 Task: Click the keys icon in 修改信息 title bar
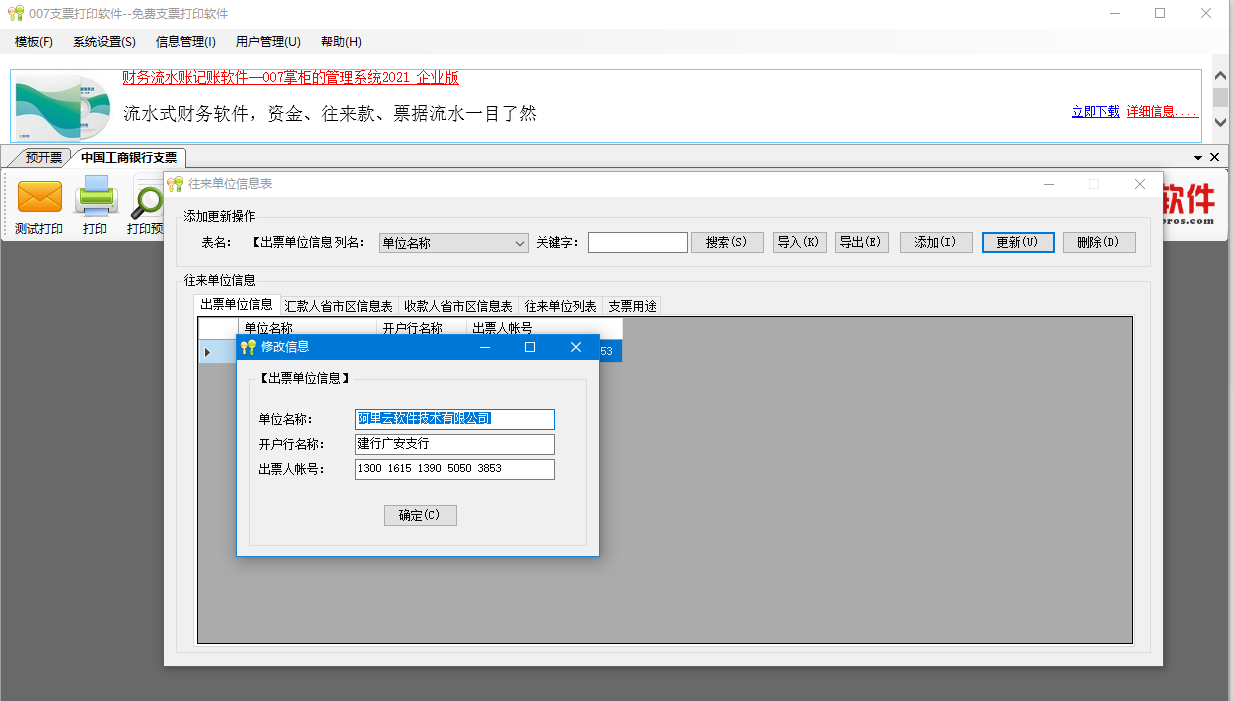[246, 346]
